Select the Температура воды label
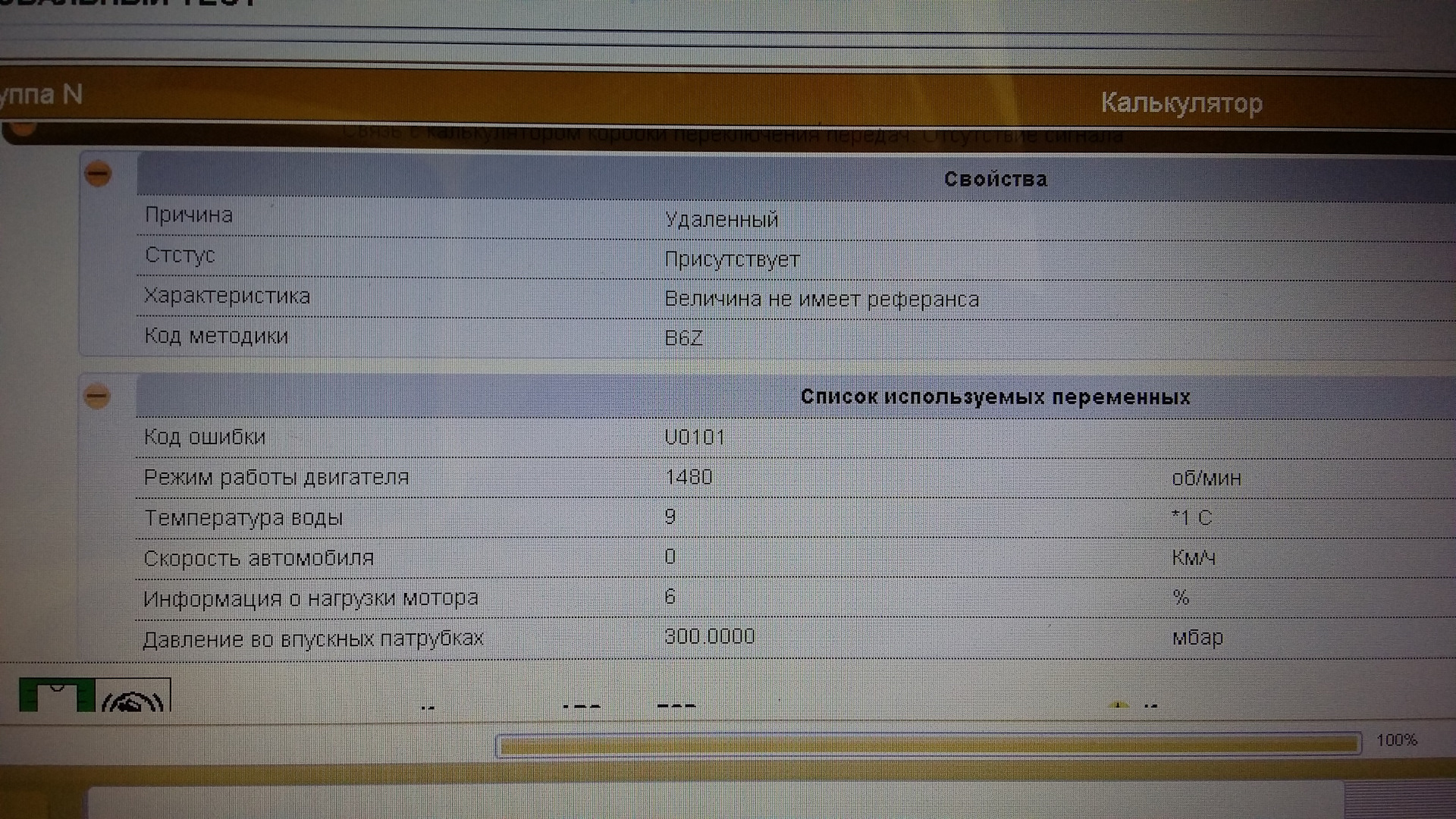This screenshot has height=819, width=1456. click(243, 517)
